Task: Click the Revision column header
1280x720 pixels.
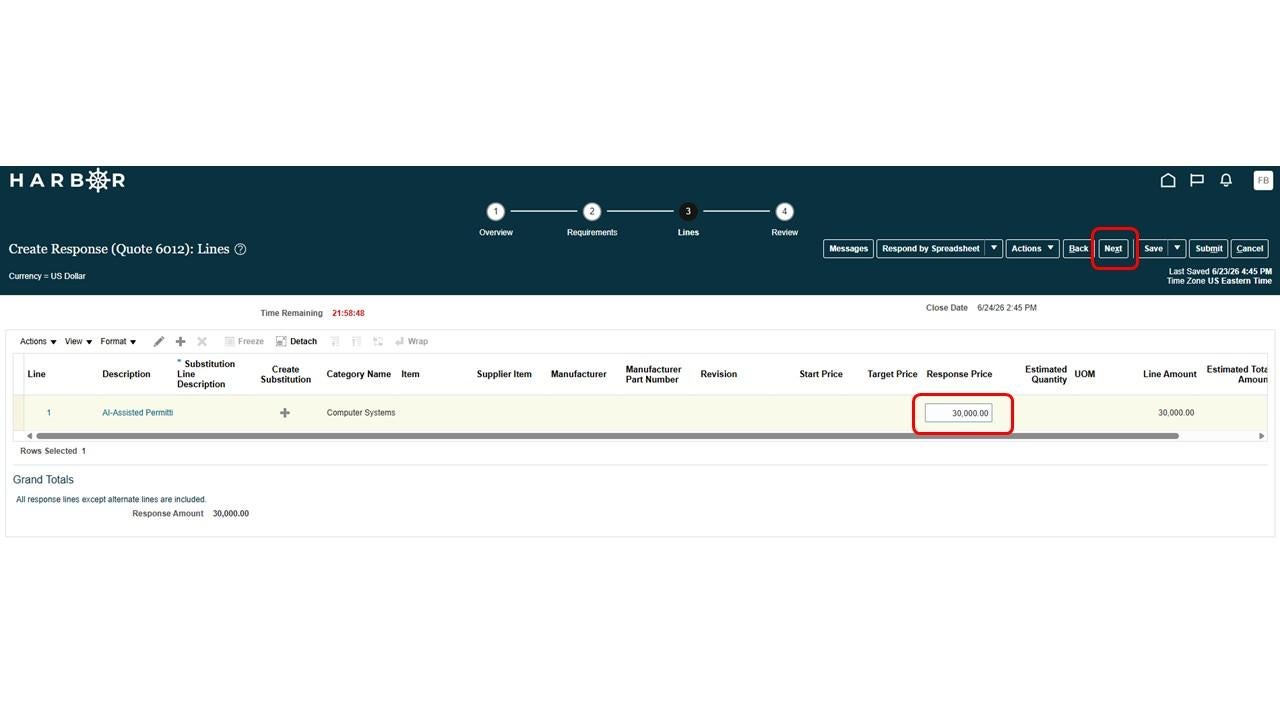Action: pos(719,374)
